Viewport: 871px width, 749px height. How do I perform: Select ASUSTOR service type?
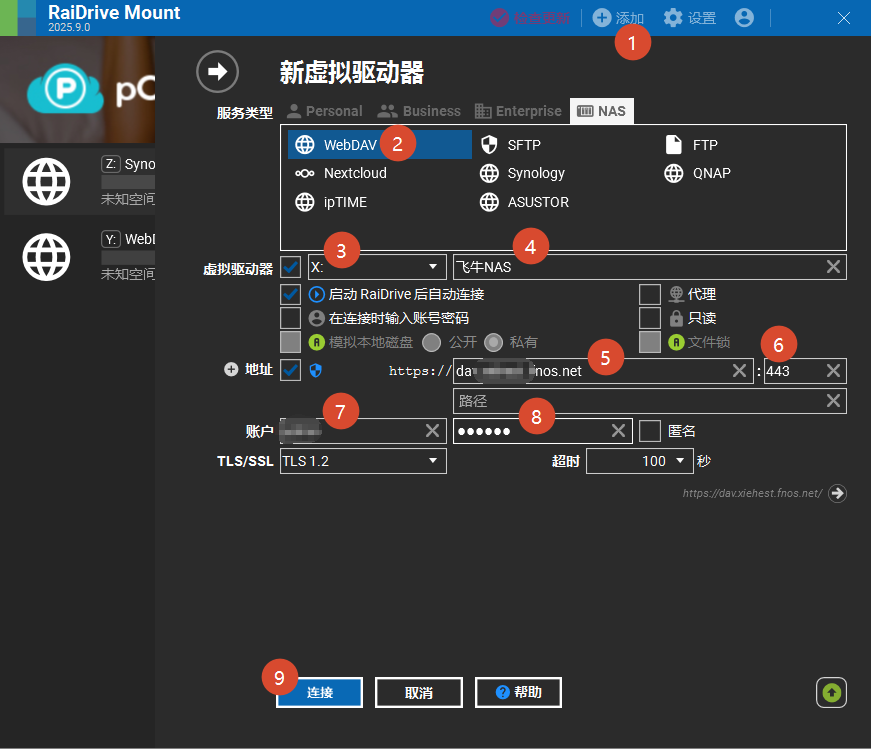[524, 202]
